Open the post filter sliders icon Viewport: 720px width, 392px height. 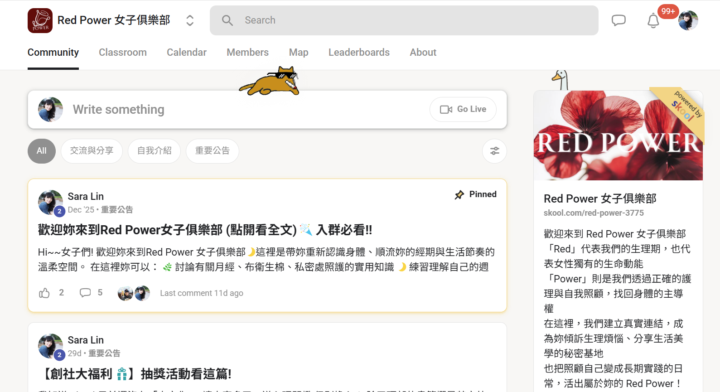[495, 151]
